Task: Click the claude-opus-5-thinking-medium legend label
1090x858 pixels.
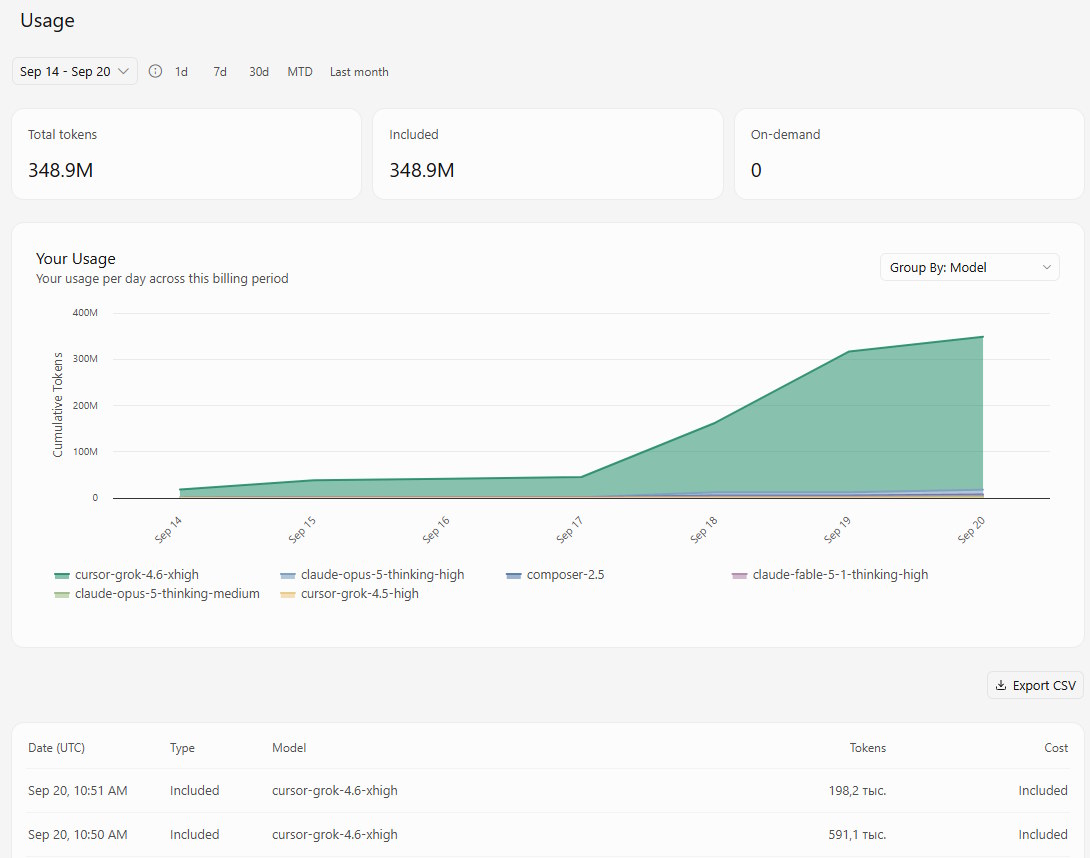Action: [168, 594]
